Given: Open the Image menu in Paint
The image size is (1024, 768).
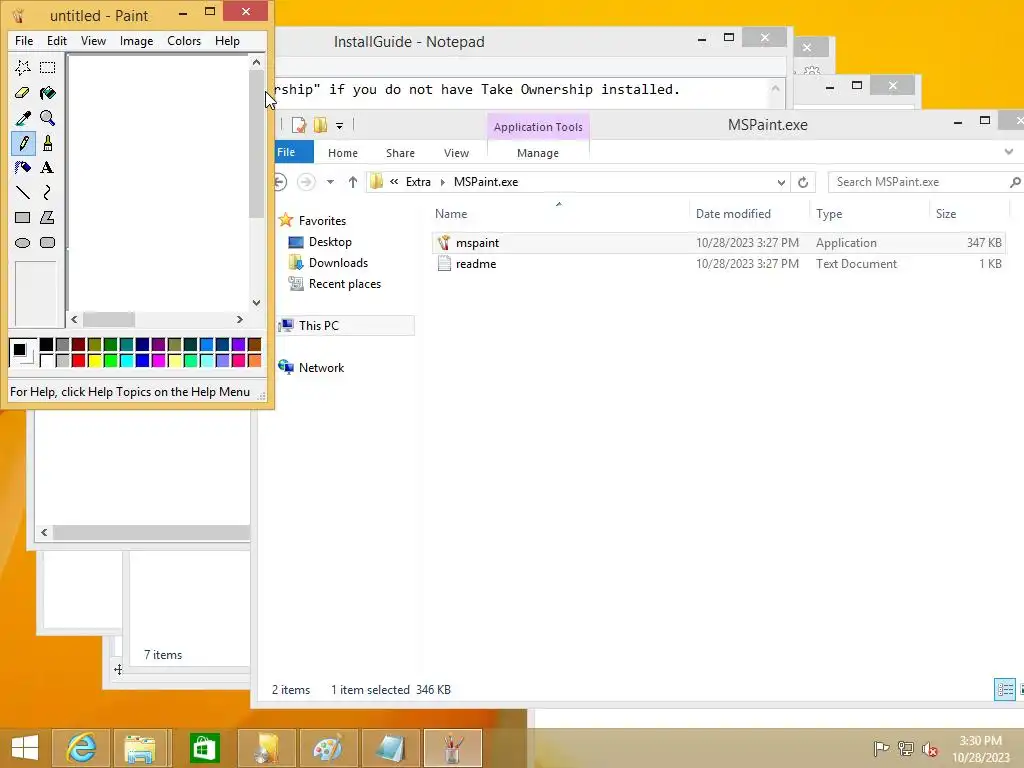Looking at the screenshot, I should [x=136, y=40].
